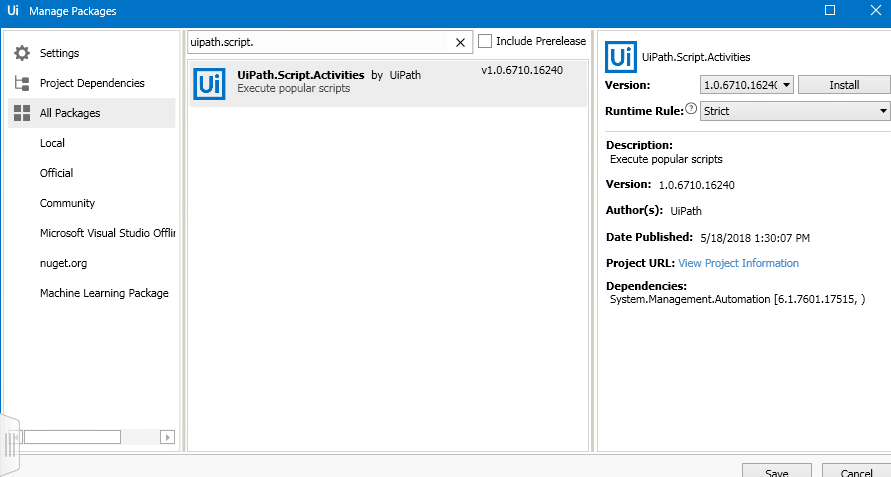Click the date published value 5/18/2018
891x477 pixels.
point(755,238)
